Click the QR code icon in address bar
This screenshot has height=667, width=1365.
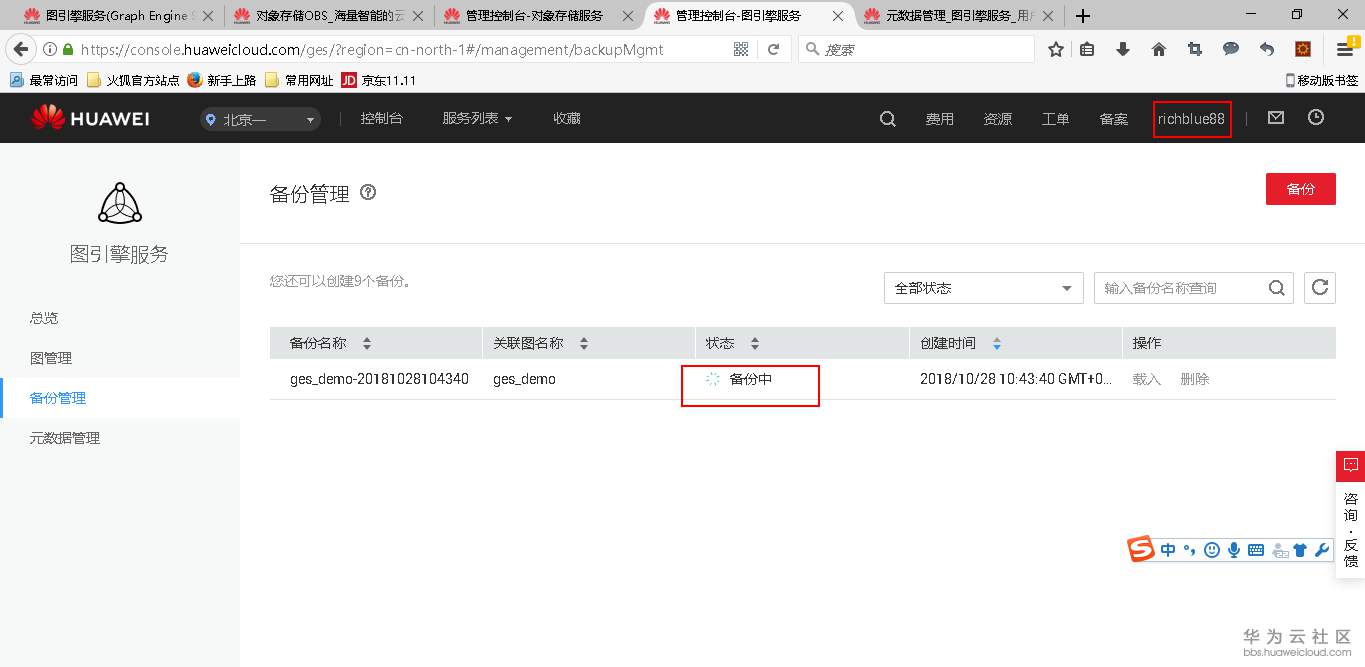[741, 49]
